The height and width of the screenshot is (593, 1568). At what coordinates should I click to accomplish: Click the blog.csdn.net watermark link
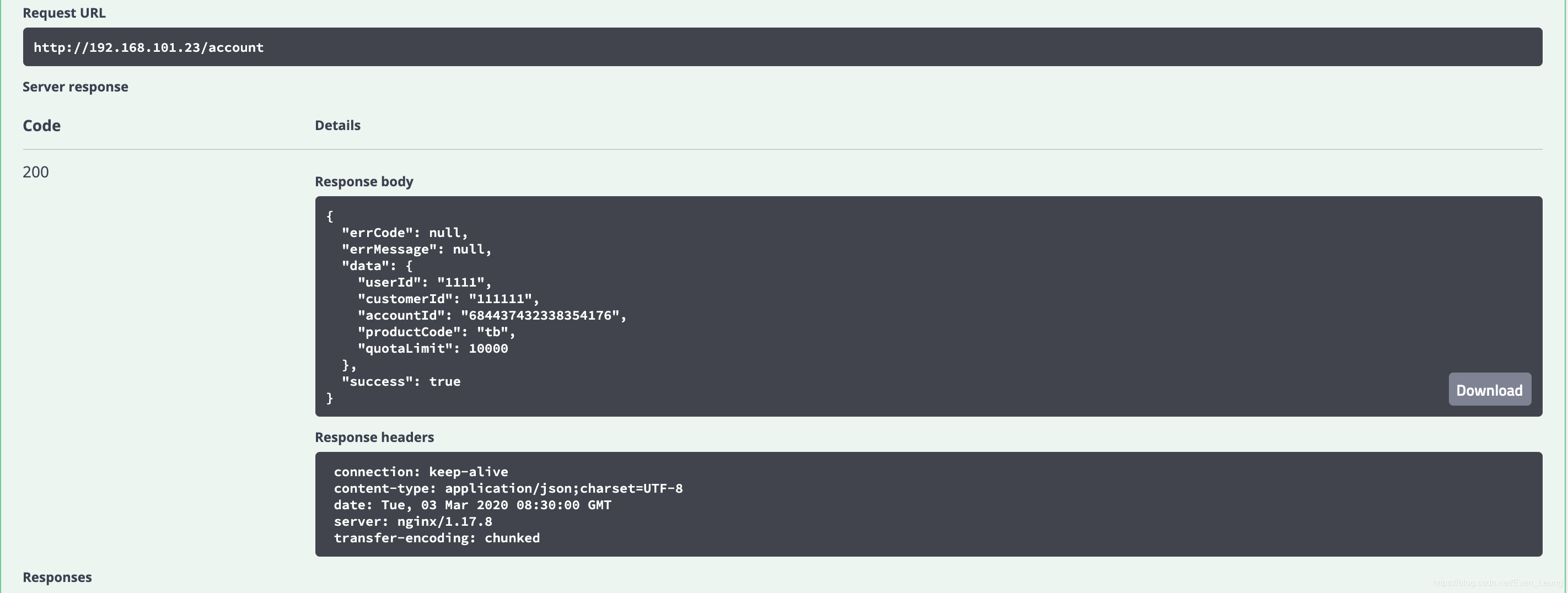1497,583
